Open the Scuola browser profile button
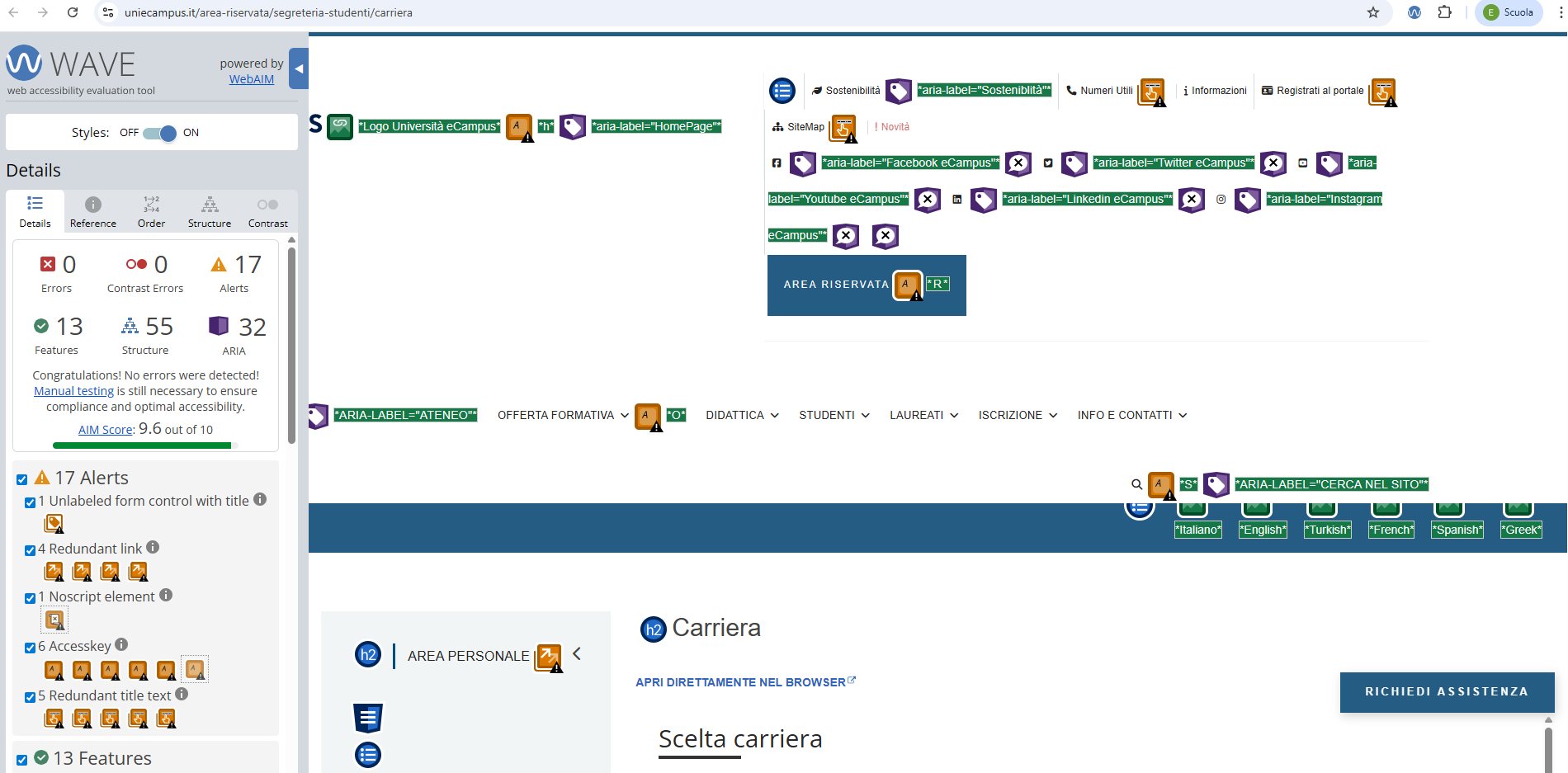This screenshot has height=773, width=1568. pyautogui.click(x=1509, y=12)
